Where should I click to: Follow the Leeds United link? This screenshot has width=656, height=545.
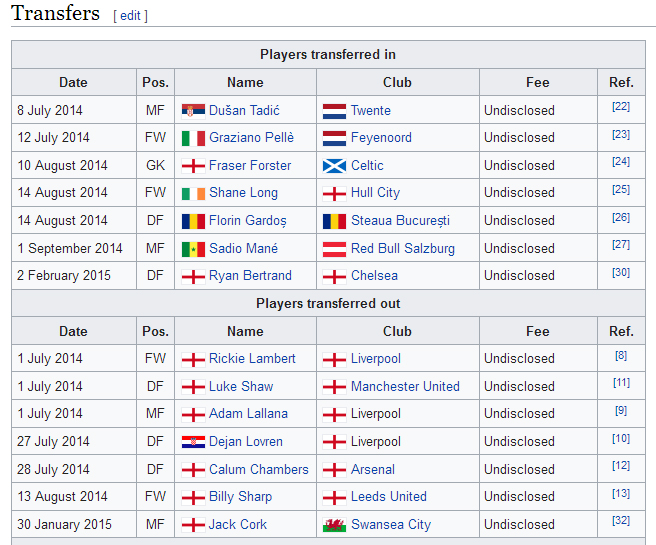click(388, 497)
